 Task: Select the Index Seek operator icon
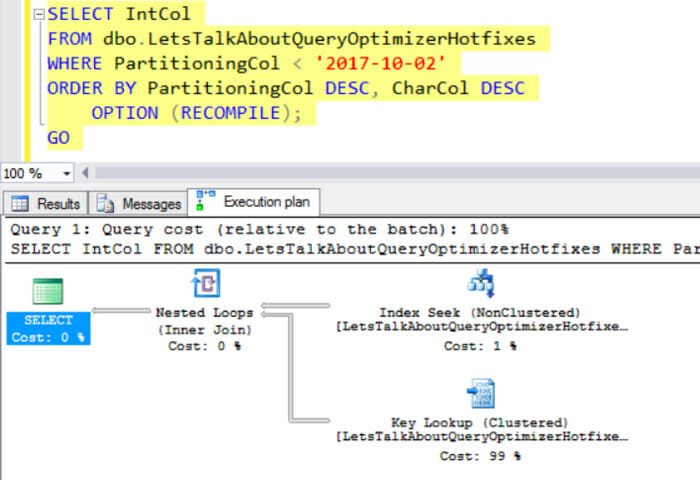pyautogui.click(x=481, y=284)
